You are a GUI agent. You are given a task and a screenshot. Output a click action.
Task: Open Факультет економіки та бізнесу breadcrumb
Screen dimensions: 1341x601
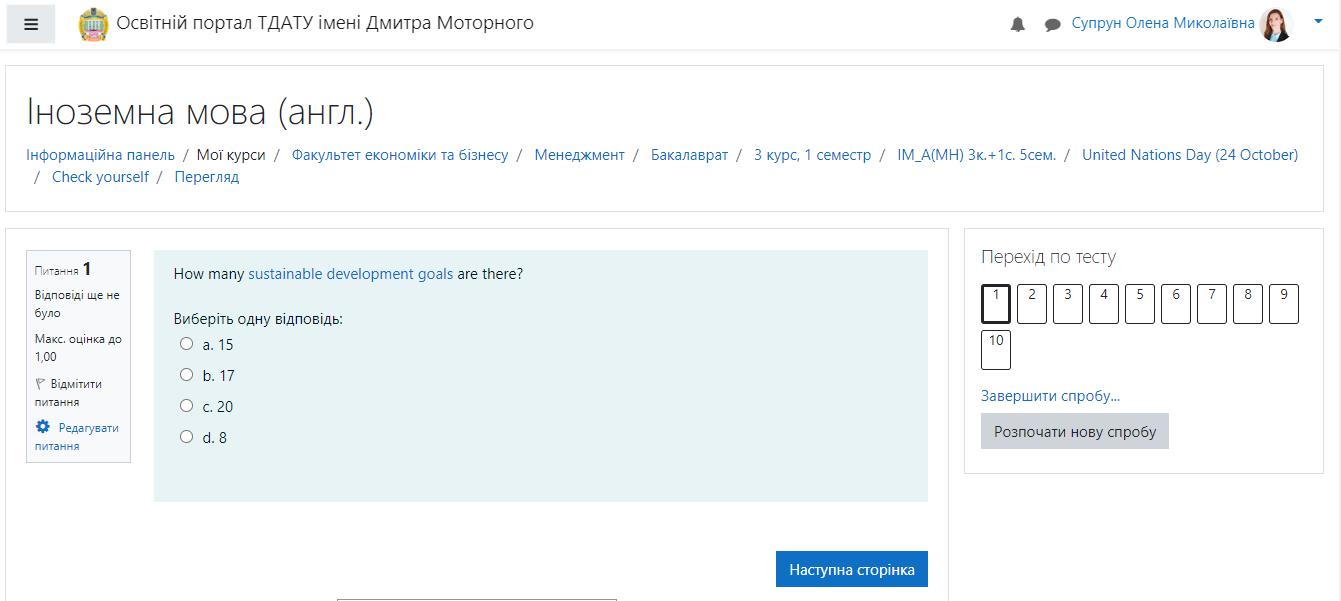(x=400, y=155)
